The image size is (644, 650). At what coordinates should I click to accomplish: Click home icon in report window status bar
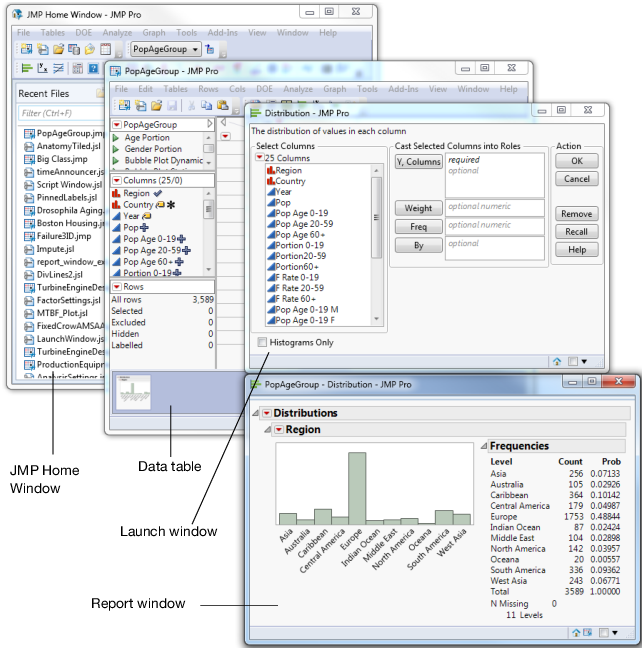[576, 633]
